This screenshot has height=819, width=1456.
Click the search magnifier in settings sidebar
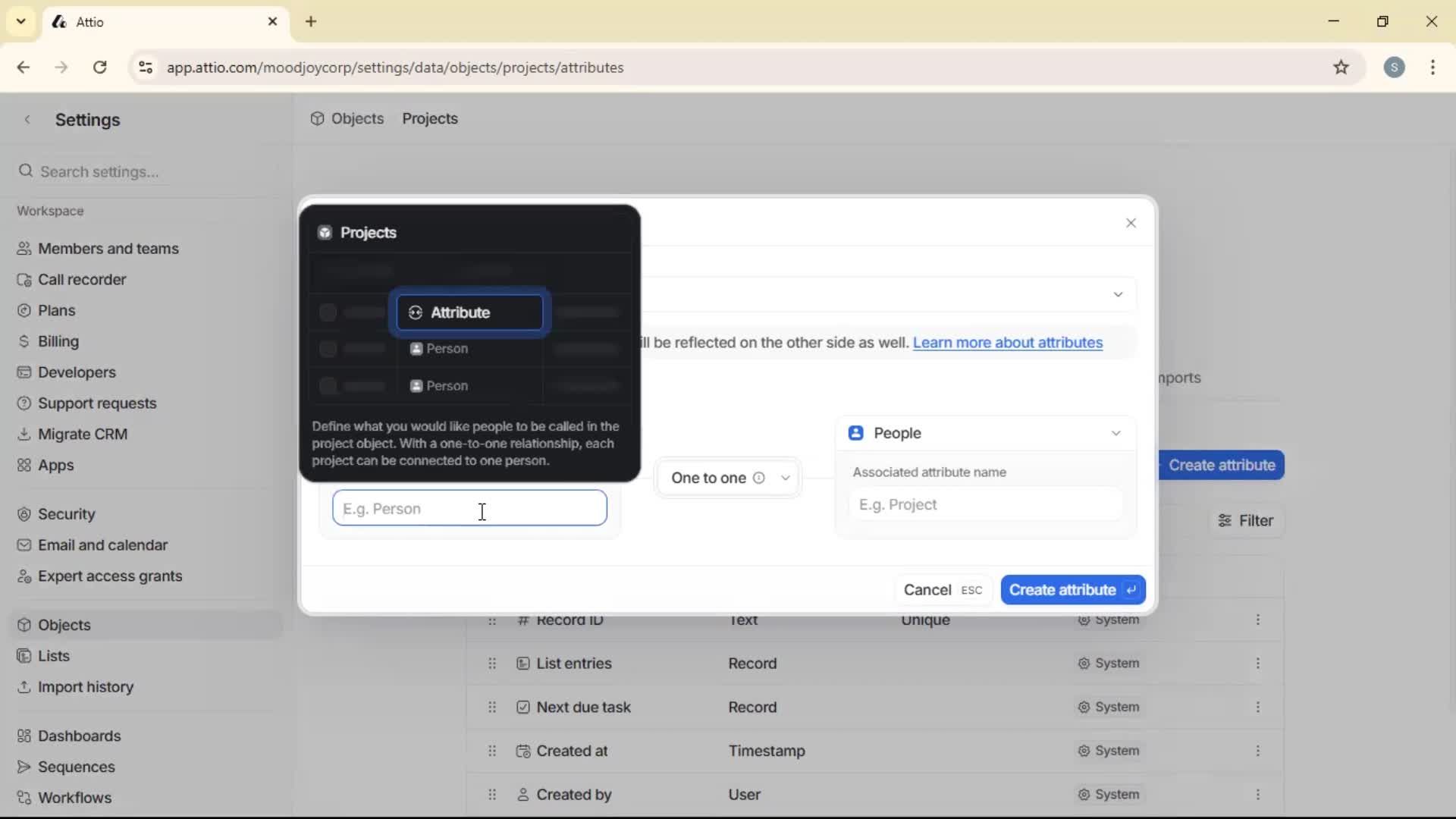[x=25, y=171]
